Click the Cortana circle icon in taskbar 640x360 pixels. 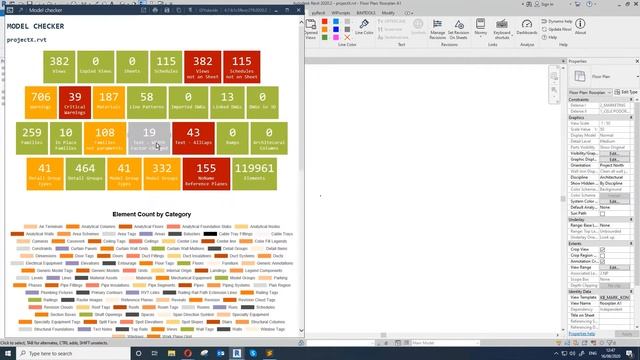pos(138,353)
